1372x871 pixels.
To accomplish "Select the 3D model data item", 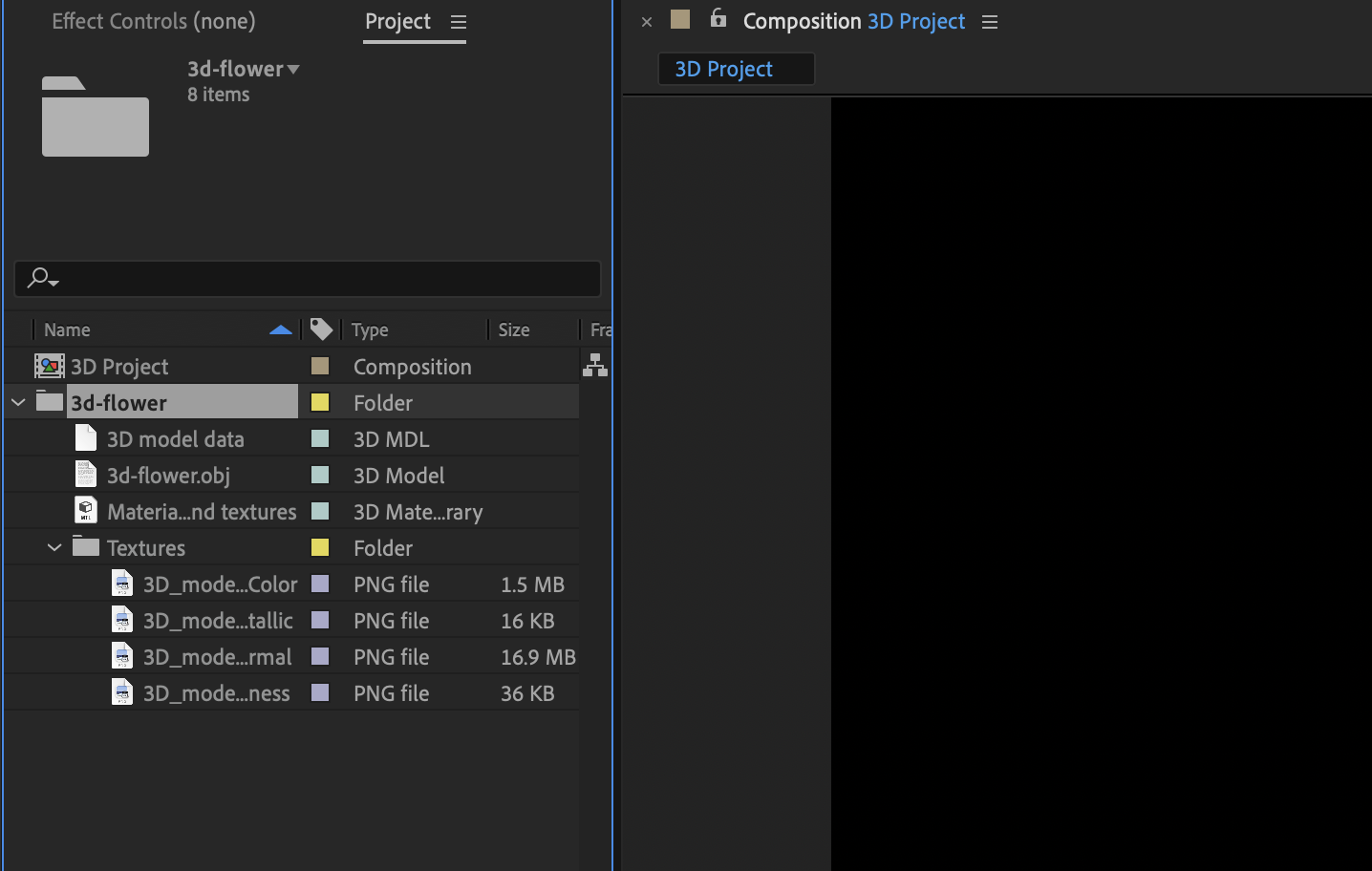I will [x=176, y=439].
